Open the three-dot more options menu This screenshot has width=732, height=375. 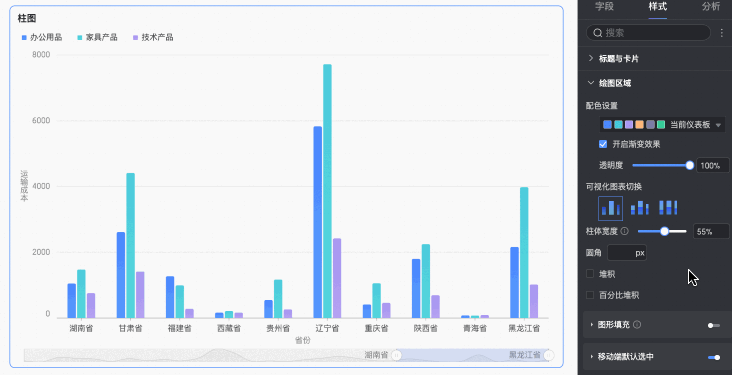722,33
